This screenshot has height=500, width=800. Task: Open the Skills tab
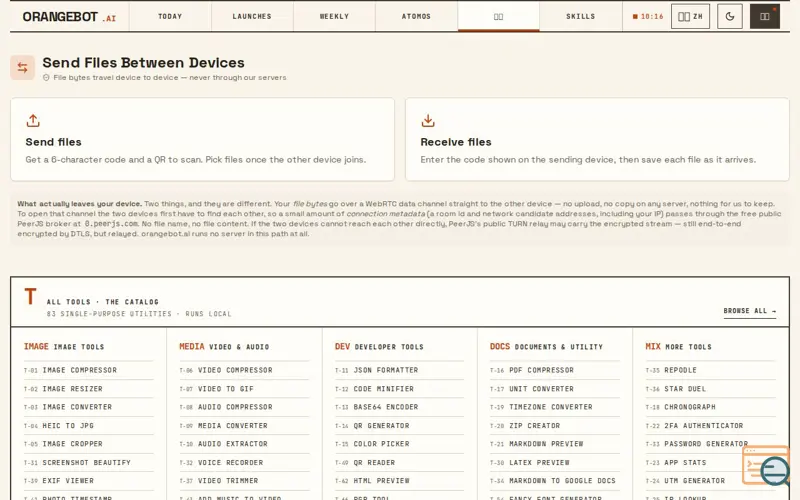click(x=581, y=16)
